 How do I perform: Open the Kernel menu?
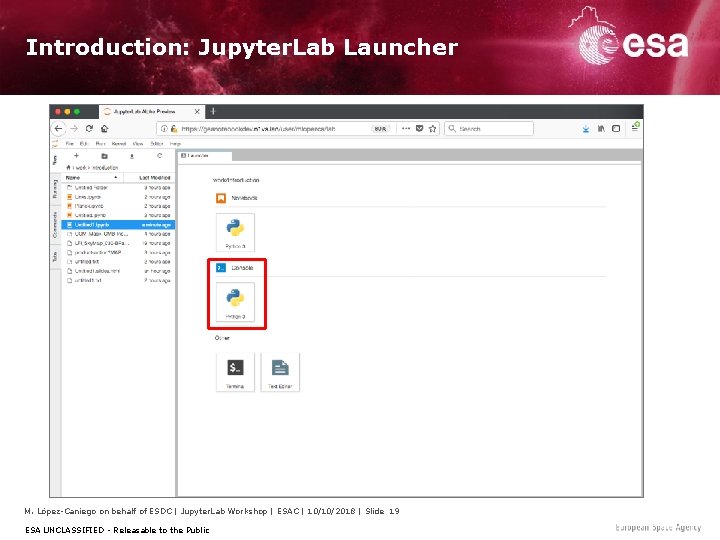point(118,144)
